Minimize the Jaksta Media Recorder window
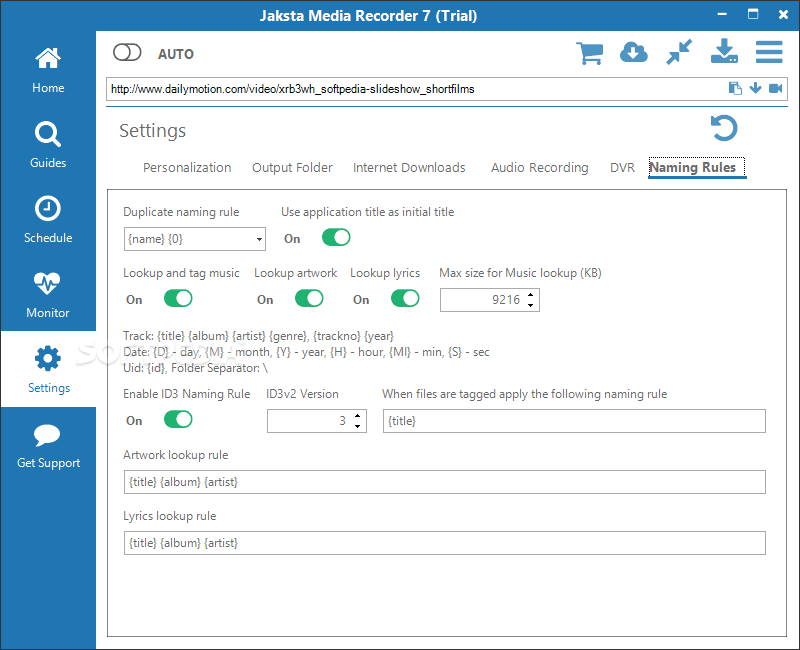This screenshot has height=650, width=800. (722, 14)
